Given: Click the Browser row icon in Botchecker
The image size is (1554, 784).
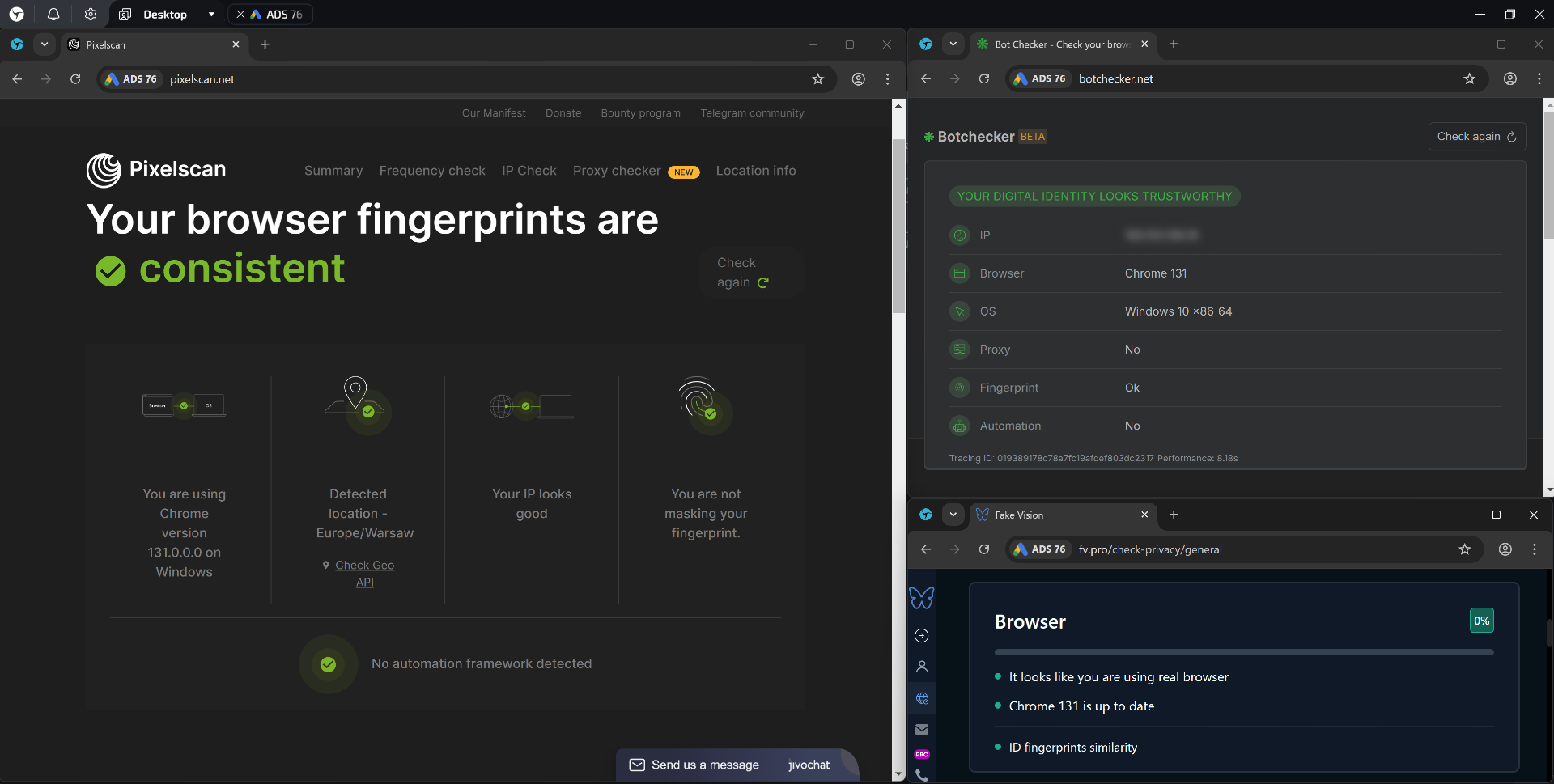Looking at the screenshot, I should 960,273.
